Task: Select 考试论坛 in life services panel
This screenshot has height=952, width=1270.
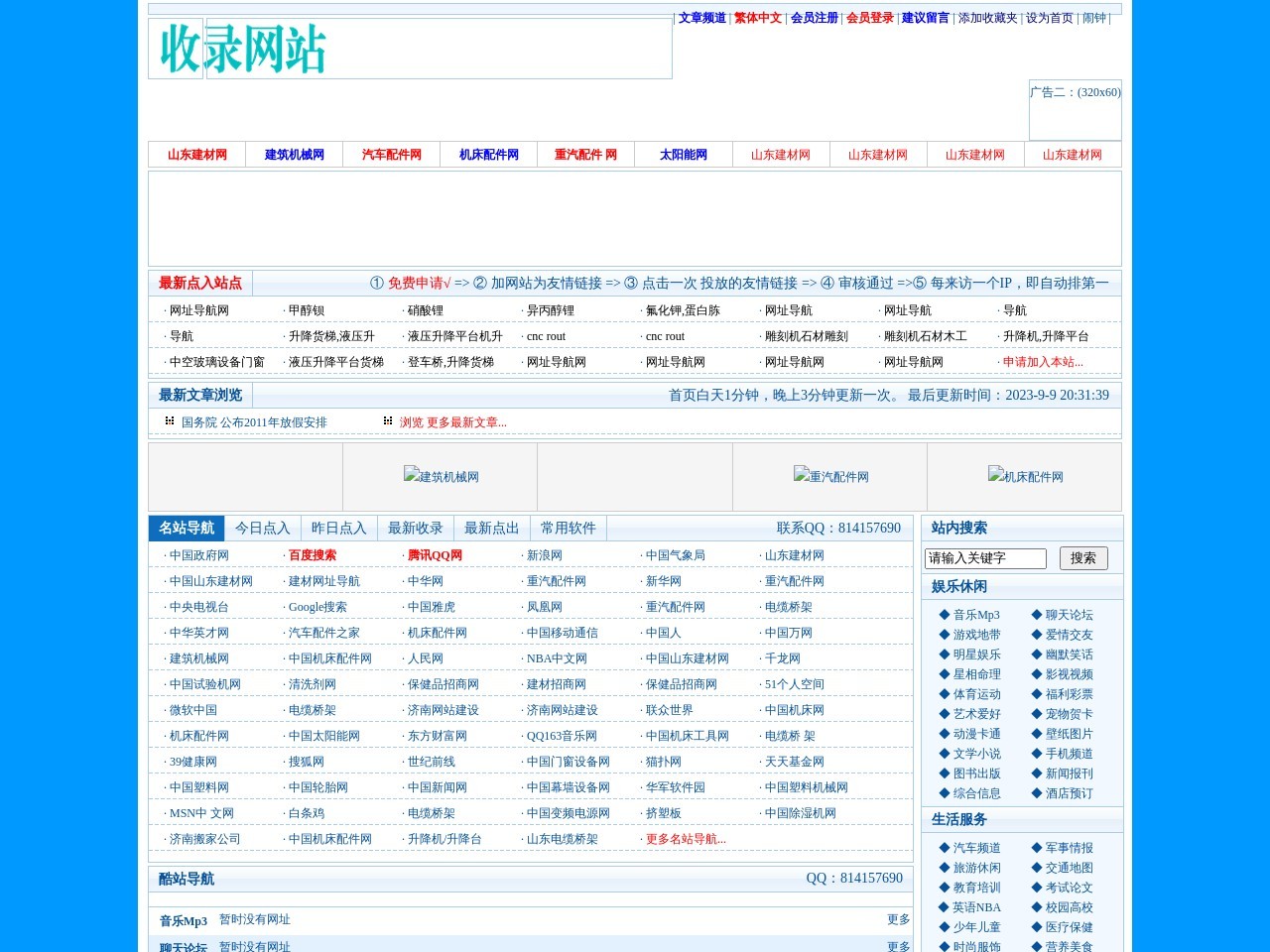Action: 1069,888
